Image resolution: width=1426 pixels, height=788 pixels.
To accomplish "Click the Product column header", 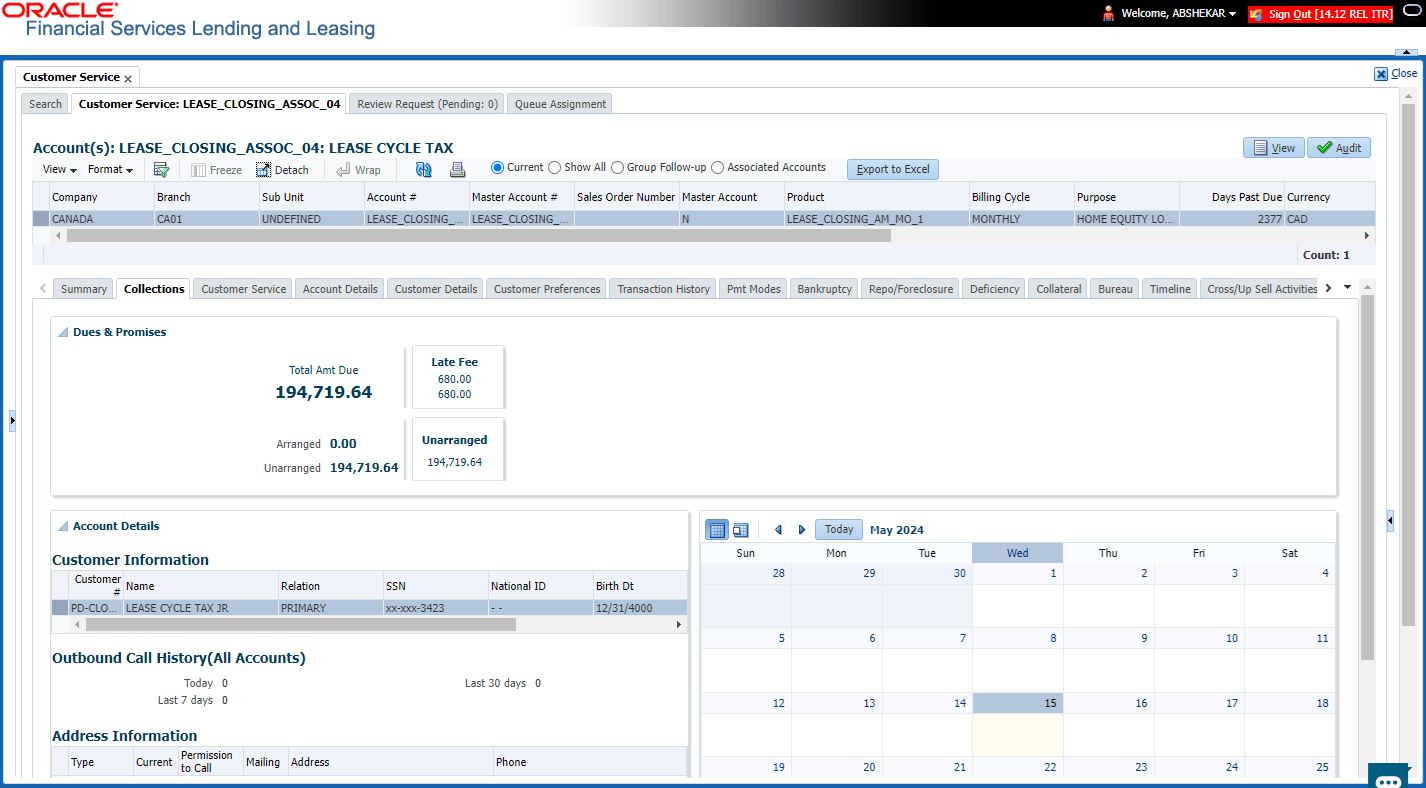I will pos(876,197).
